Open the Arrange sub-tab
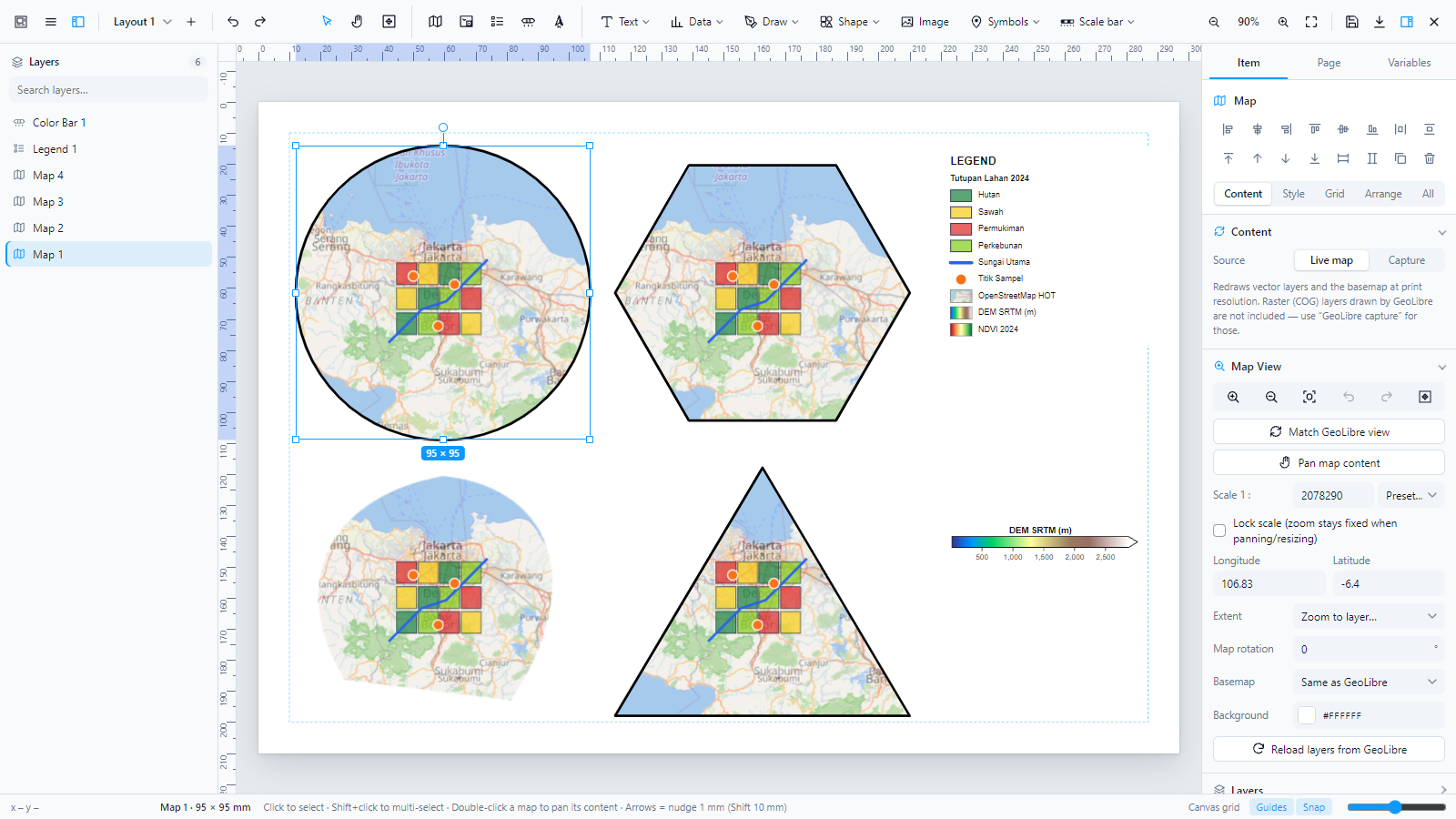Screen dimensions: 1456x819 pos(1382,194)
